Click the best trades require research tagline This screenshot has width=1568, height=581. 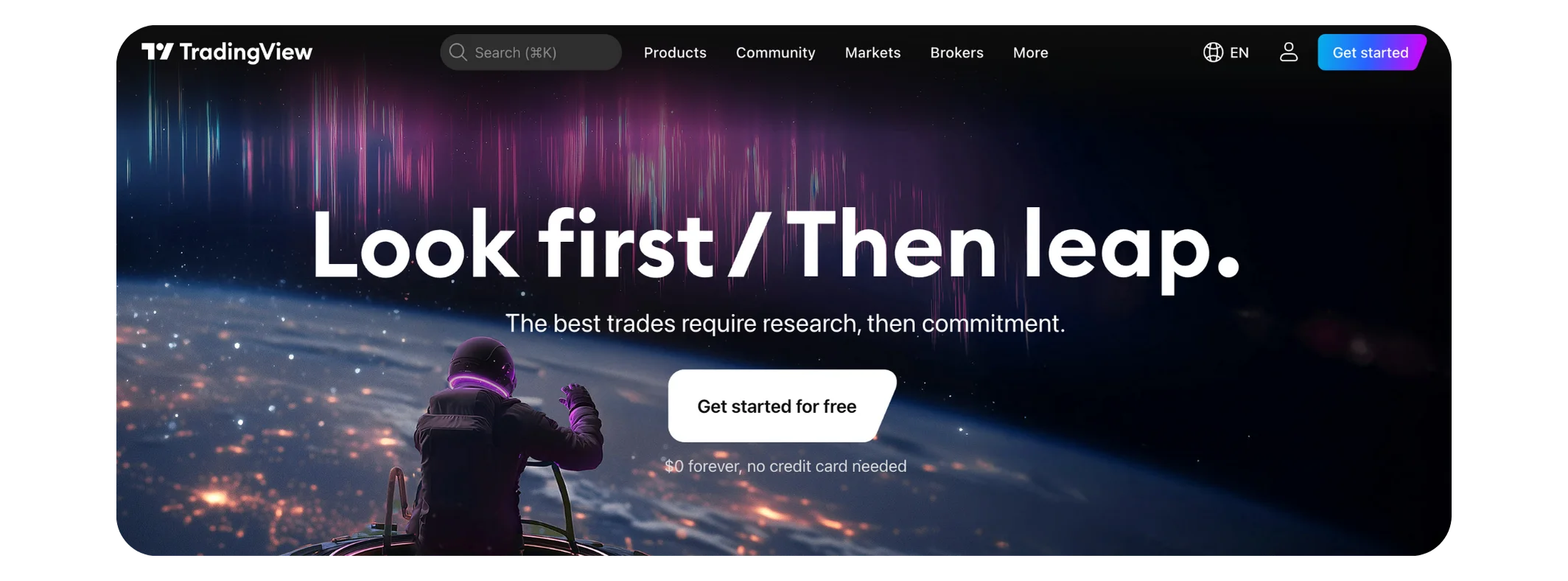(x=785, y=324)
